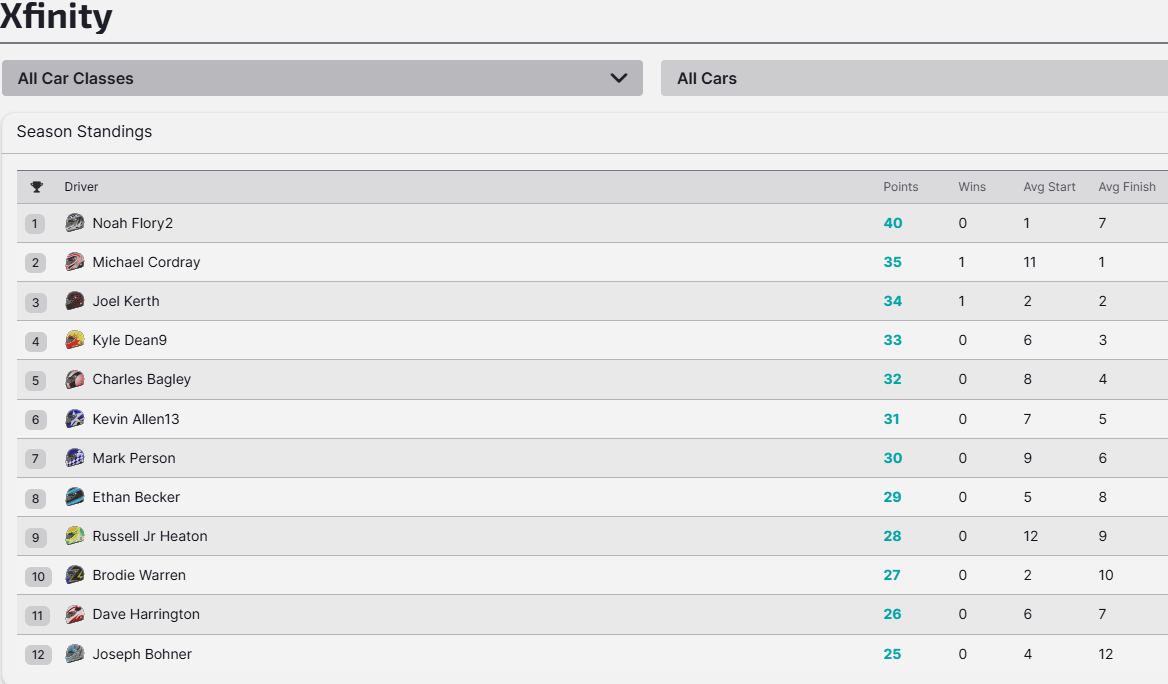1168x684 pixels.
Task: Click Russell Jr Heaton's helmet icon
Action: [75, 536]
